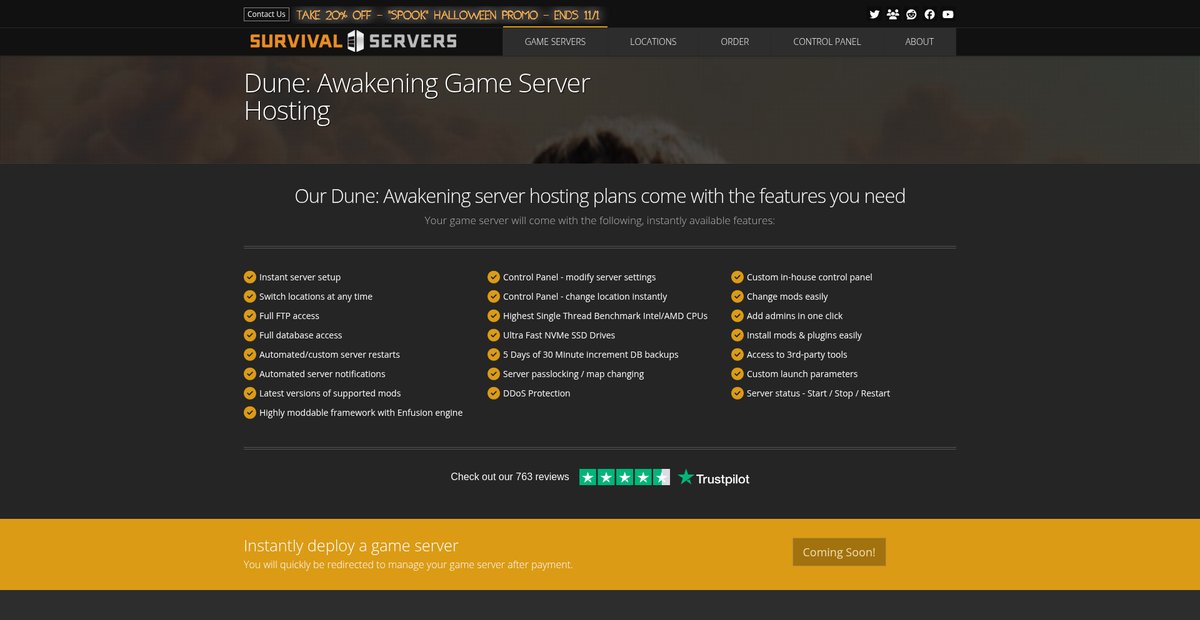Viewport: 1200px width, 620px height.
Task: Open the 763 reviews Trustpilot link
Action: pos(510,477)
